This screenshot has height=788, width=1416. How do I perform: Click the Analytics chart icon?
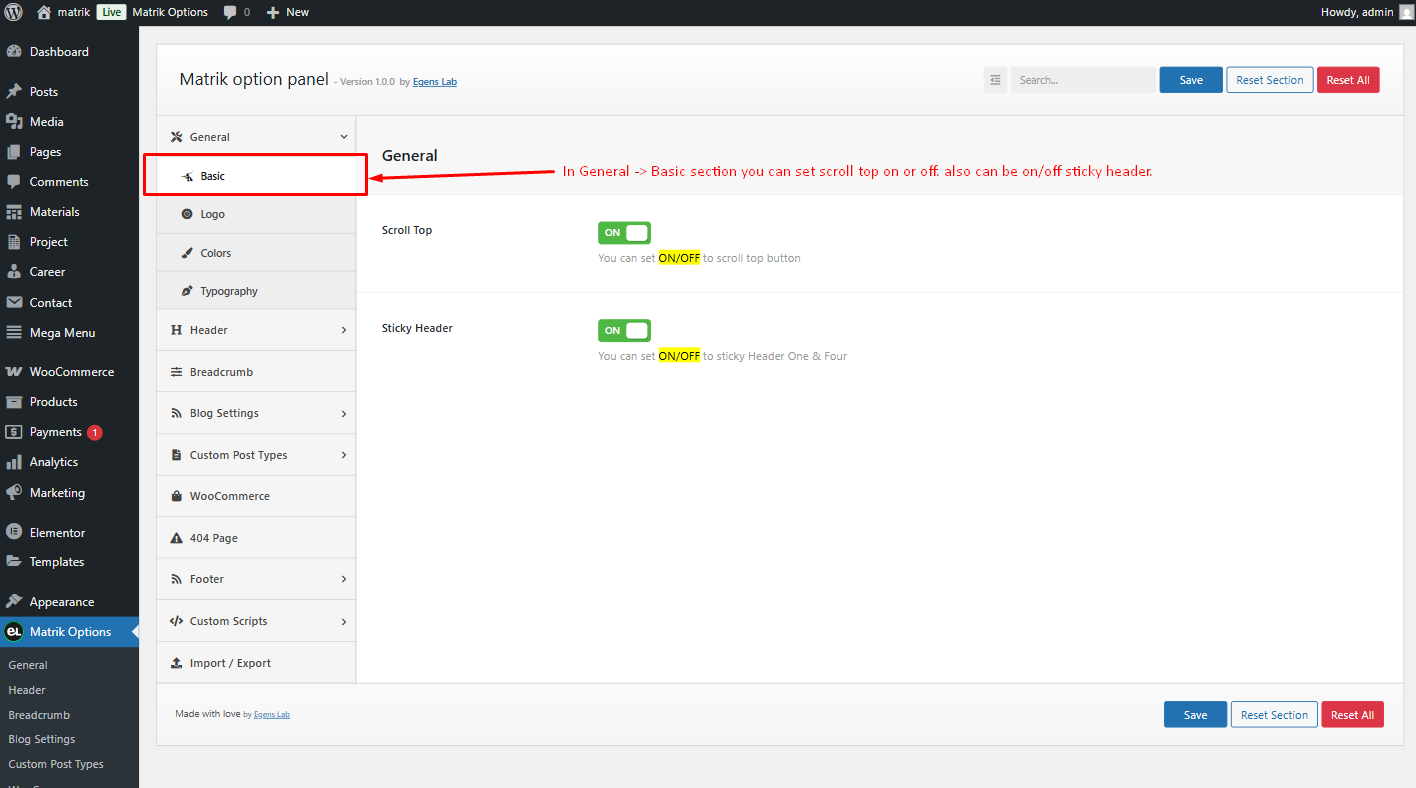click(x=14, y=462)
